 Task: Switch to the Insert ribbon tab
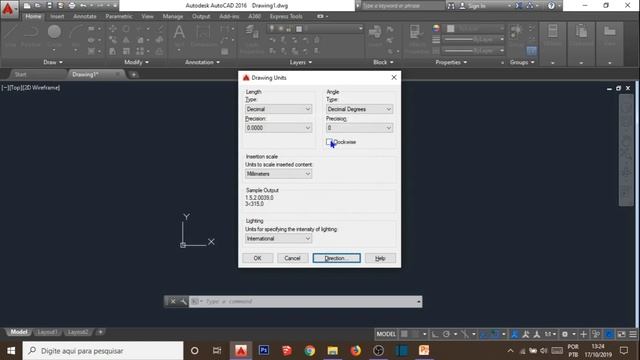pyautogui.click(x=57, y=16)
